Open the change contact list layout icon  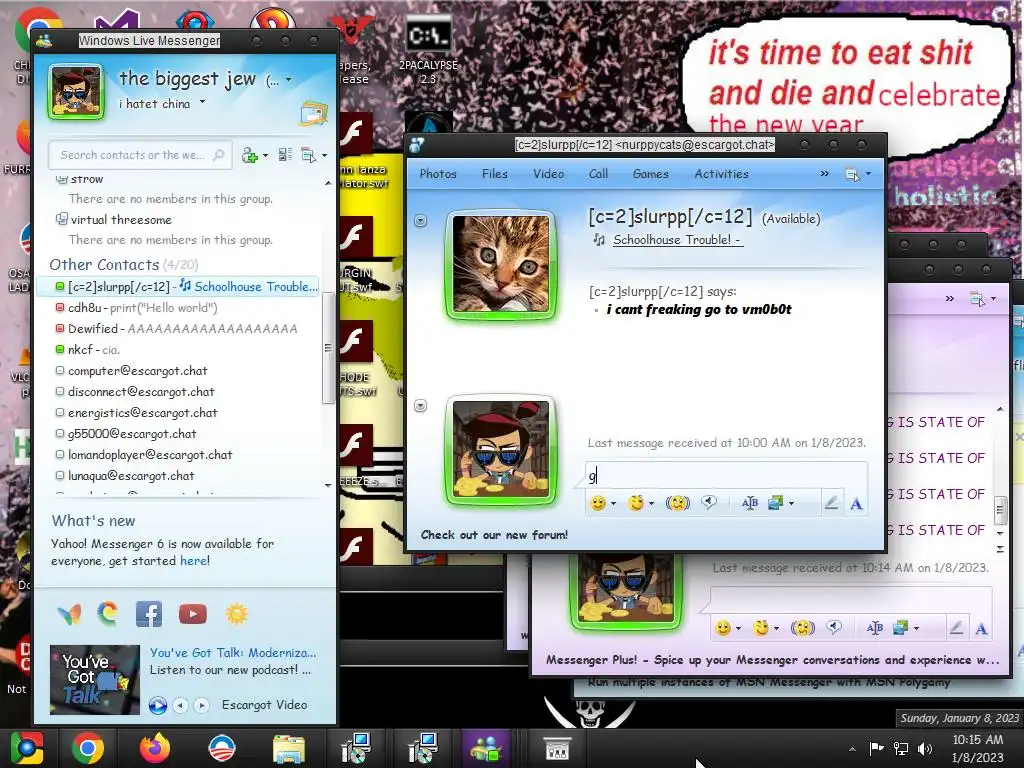[x=285, y=155]
